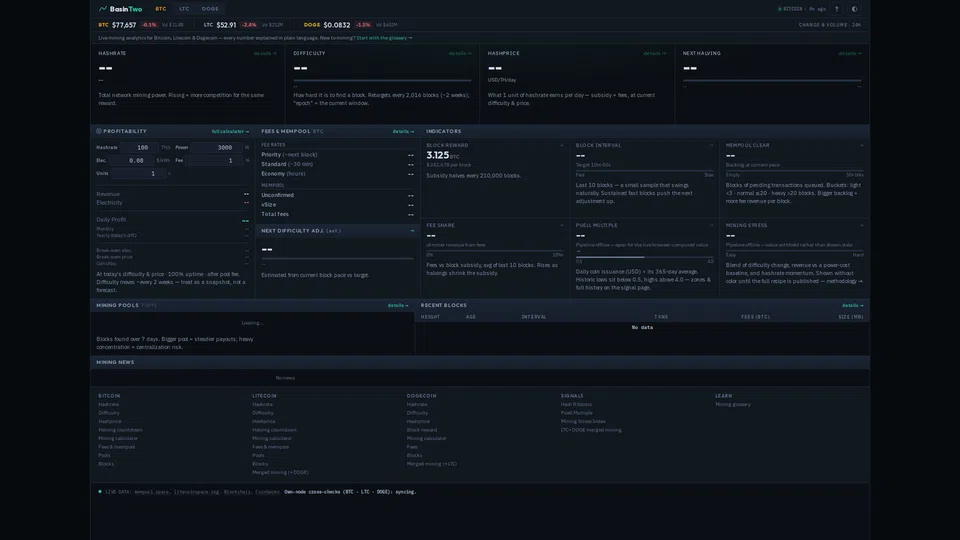
Task: Open Recent Blocks details link
Action: click(x=852, y=306)
